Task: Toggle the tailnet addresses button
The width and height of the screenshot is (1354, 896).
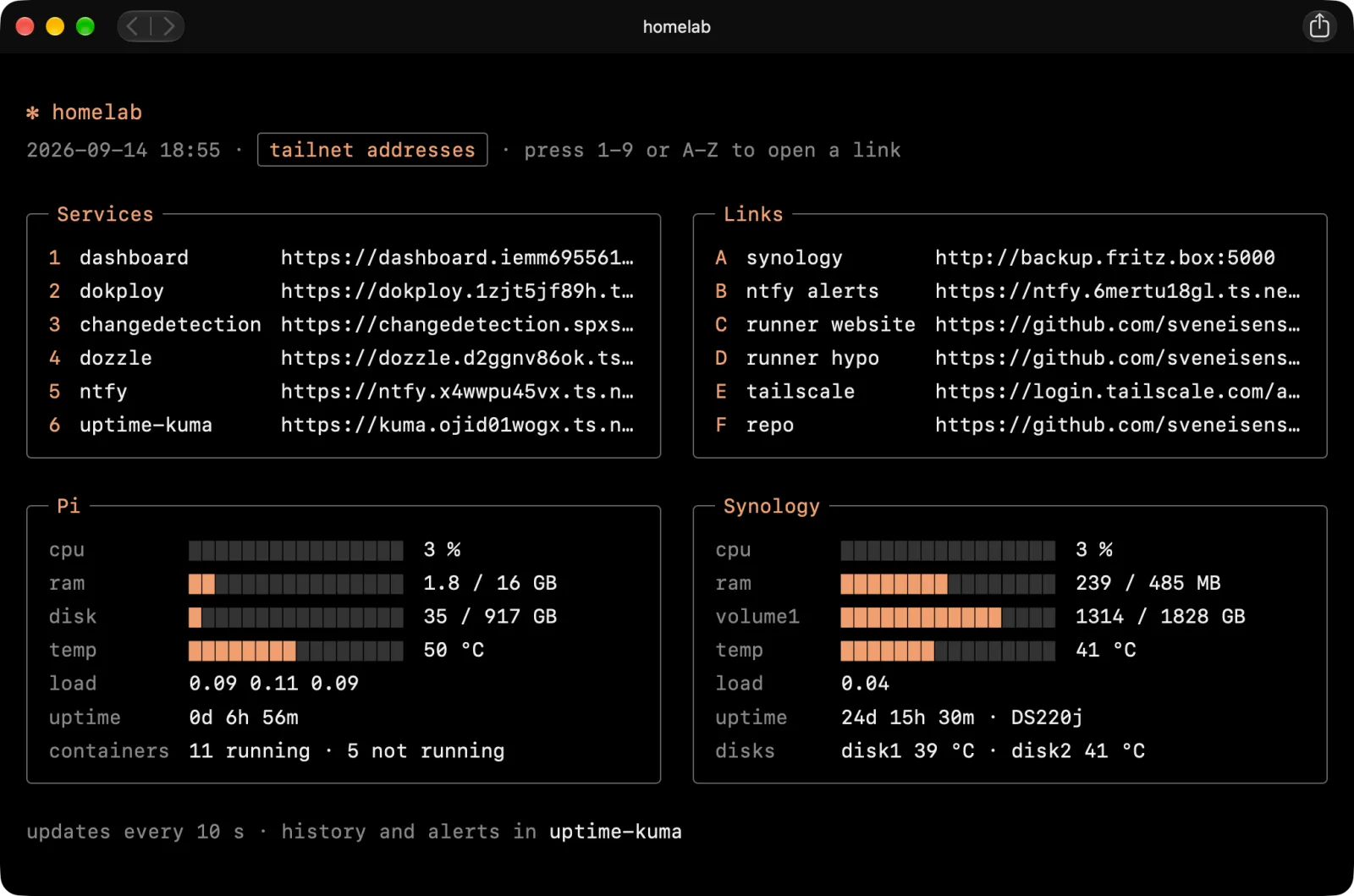Action: point(372,150)
